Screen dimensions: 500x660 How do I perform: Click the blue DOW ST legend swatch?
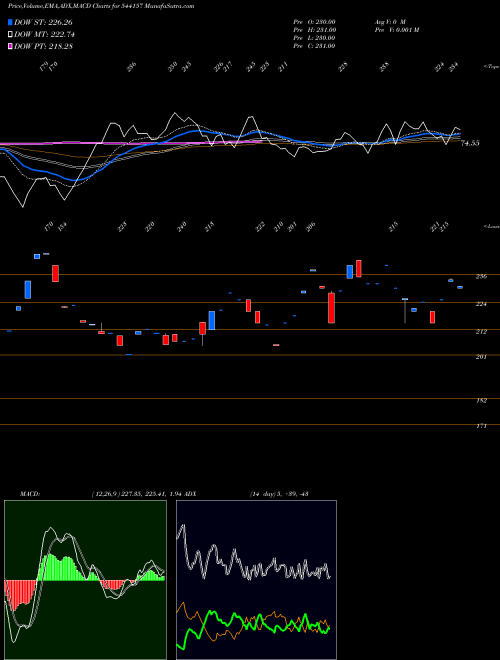pos(10,22)
